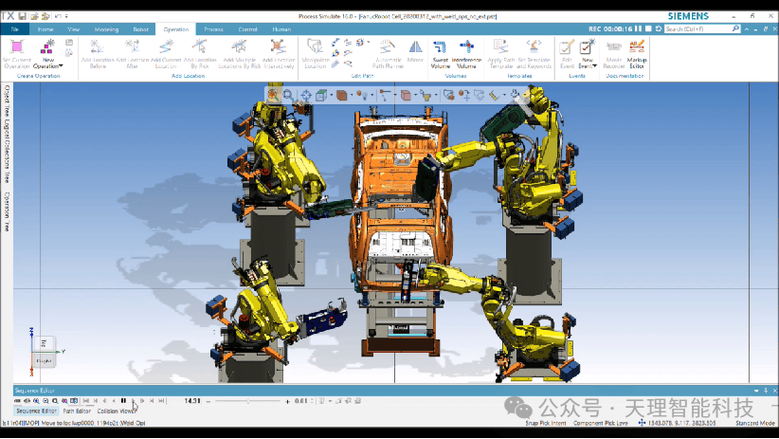Decrease simulation speed with minus button
The height and width of the screenshot is (439, 779).
coord(209,401)
